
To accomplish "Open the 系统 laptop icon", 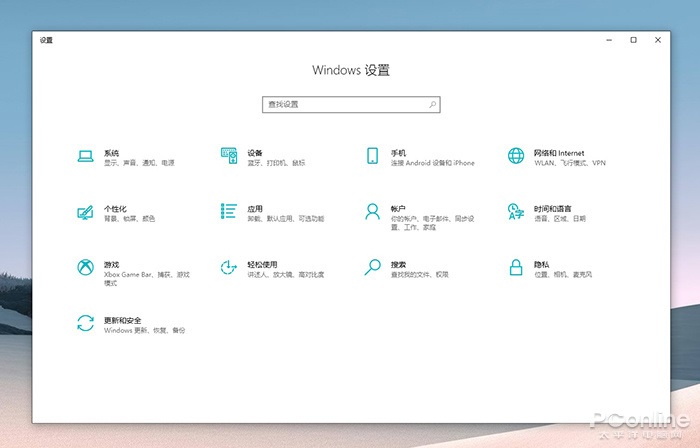I will pyautogui.click(x=85, y=156).
